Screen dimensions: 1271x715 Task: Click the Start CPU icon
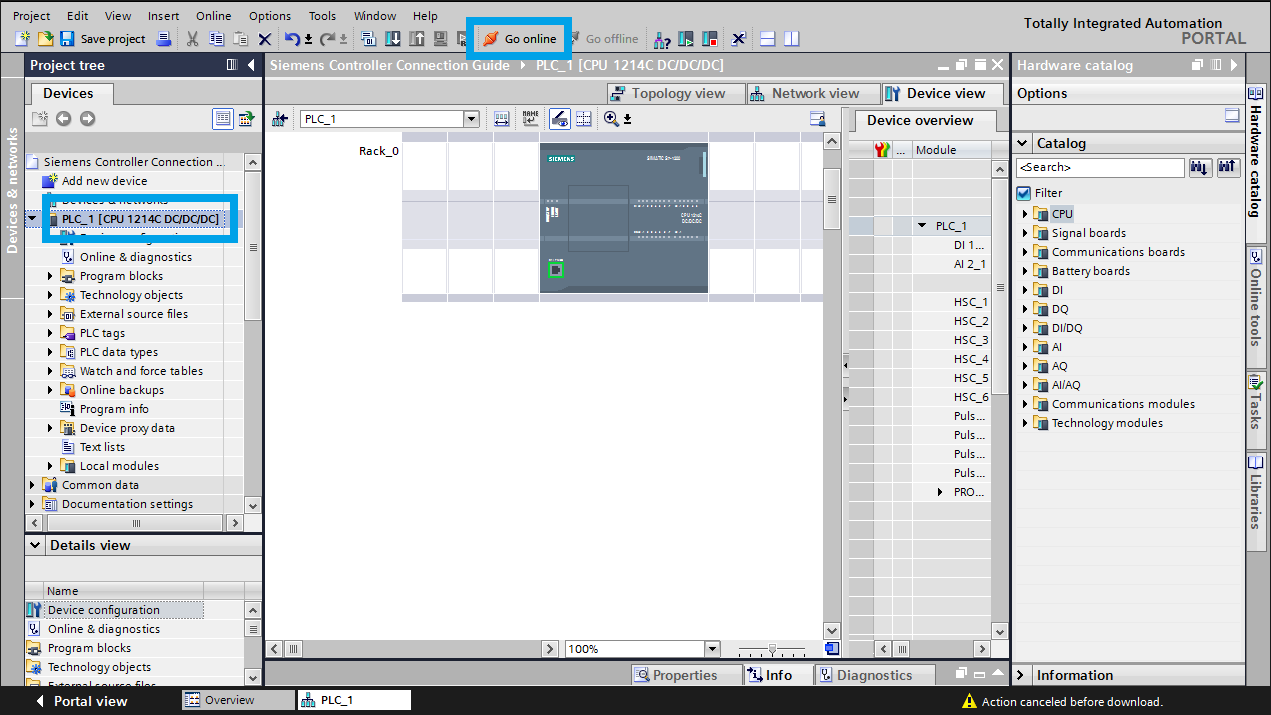pos(685,39)
